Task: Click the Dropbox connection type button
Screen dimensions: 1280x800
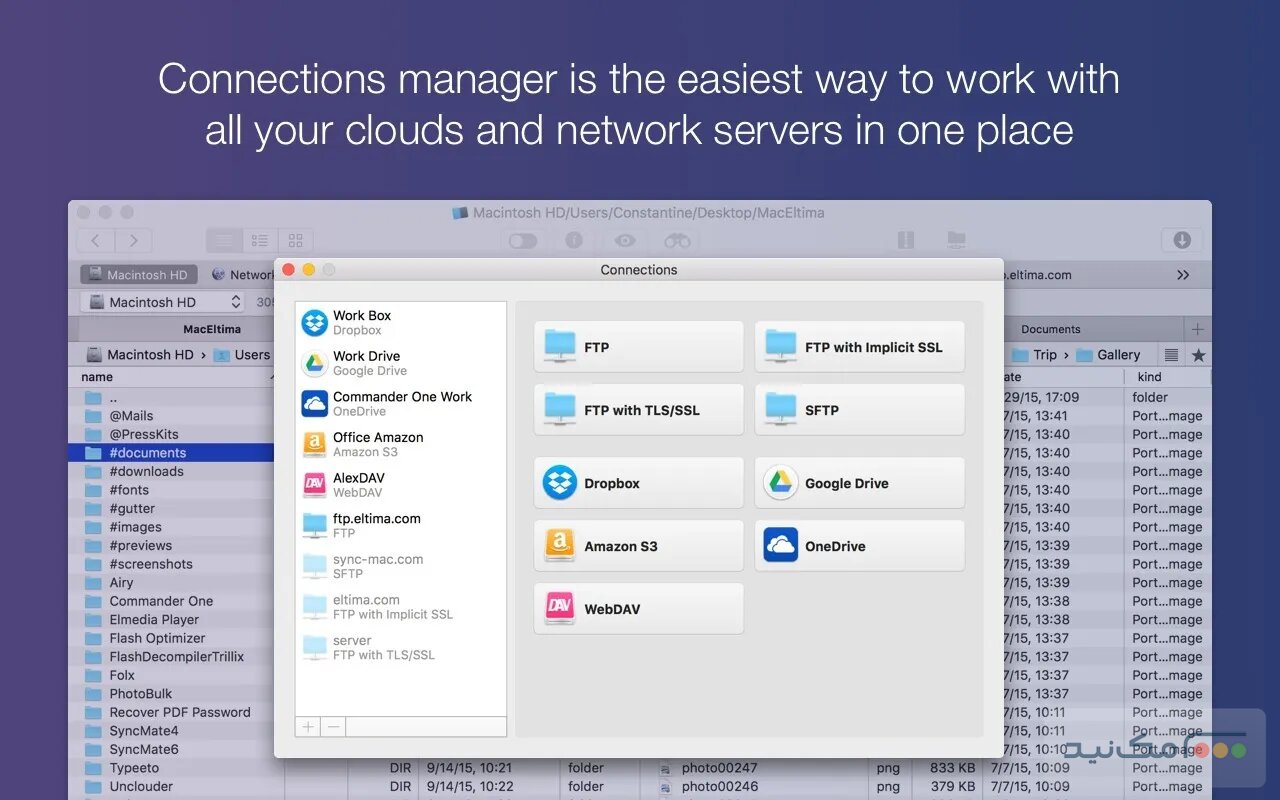Action: point(638,483)
